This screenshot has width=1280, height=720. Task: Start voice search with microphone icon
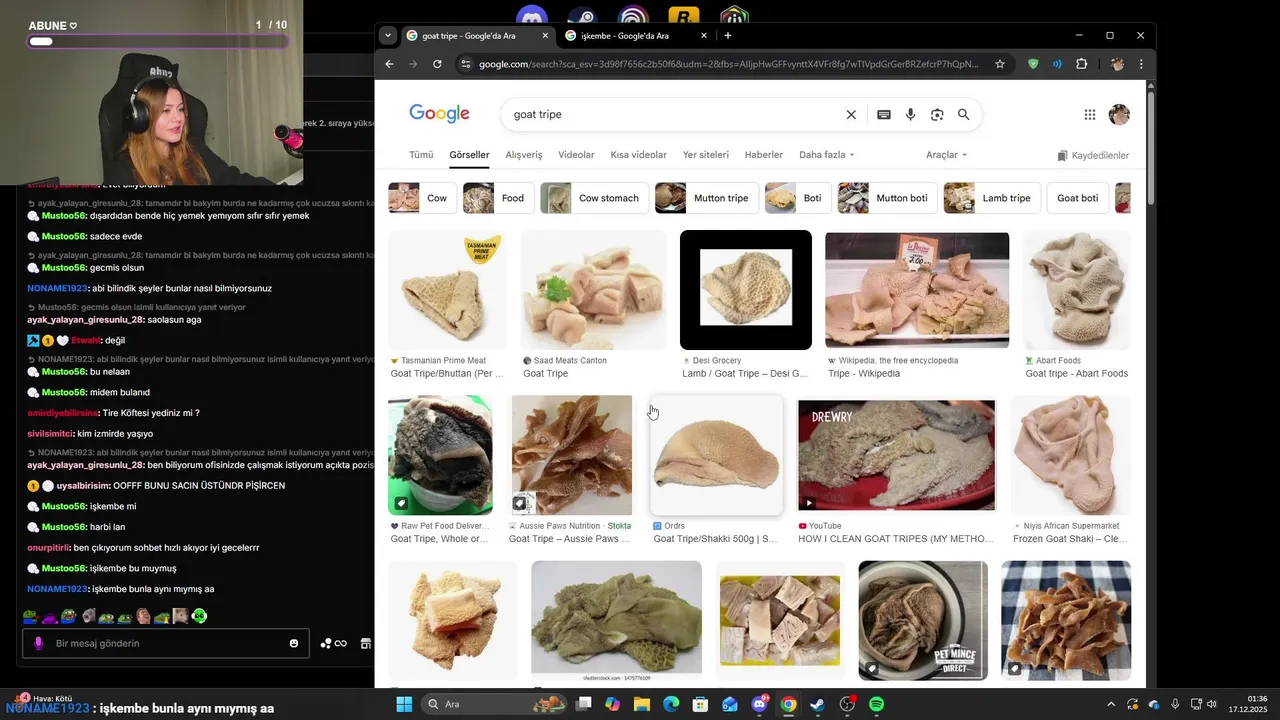coord(910,115)
